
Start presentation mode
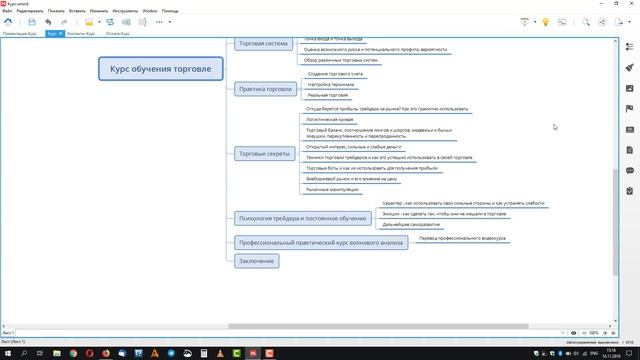[524, 22]
